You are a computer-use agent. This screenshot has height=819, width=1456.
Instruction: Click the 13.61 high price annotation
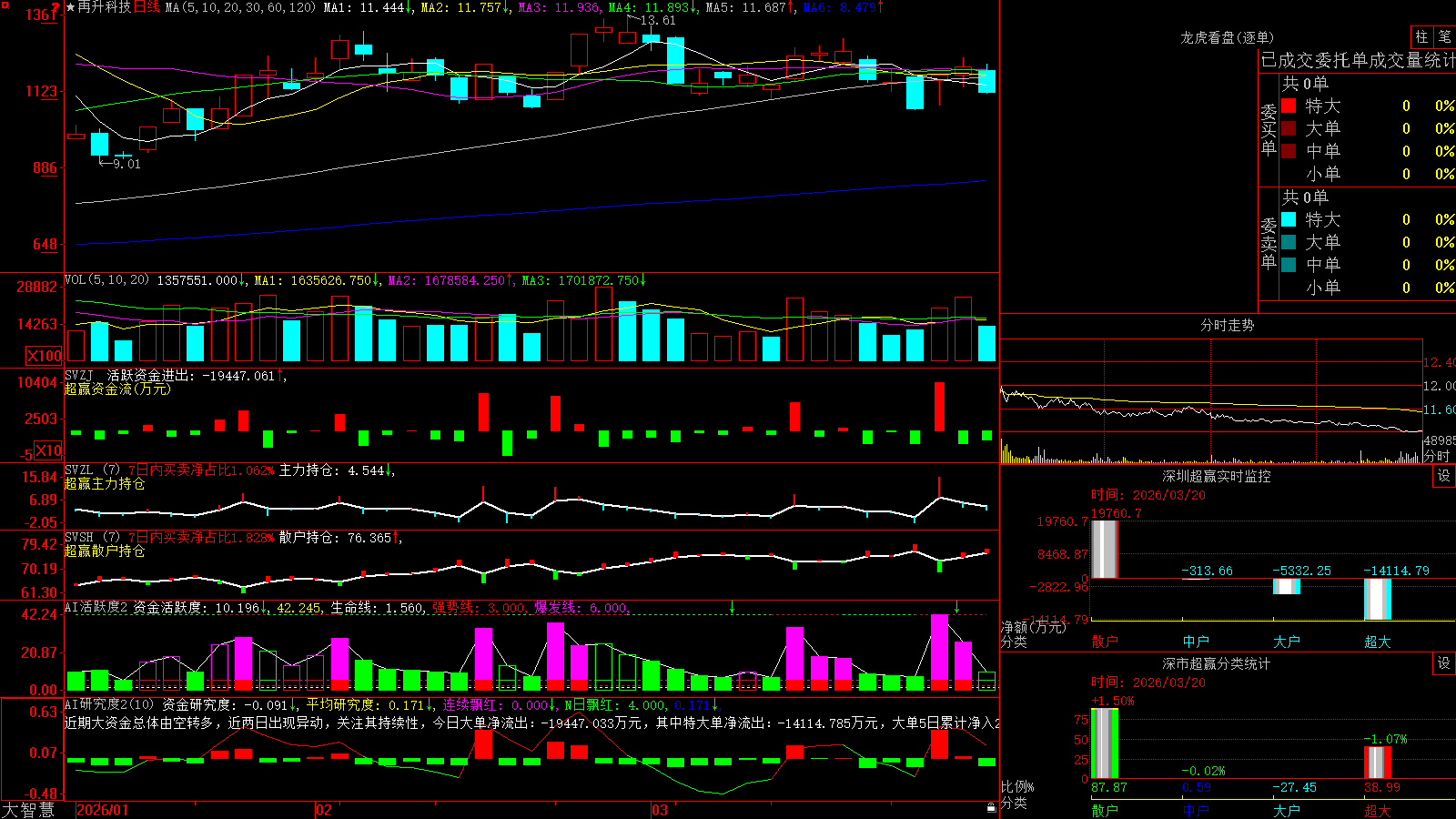pos(658,20)
